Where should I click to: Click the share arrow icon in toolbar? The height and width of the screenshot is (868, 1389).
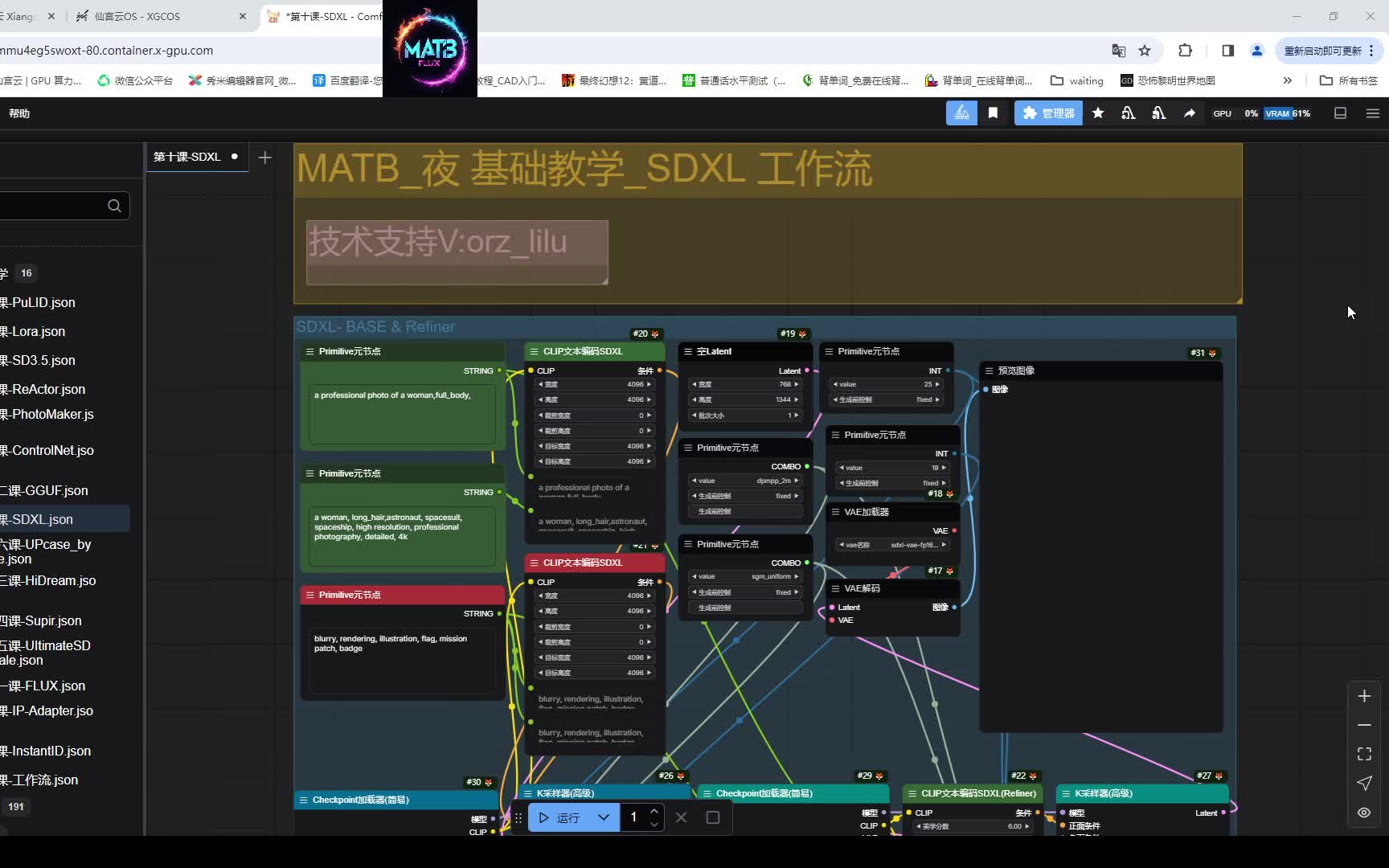click(1189, 113)
